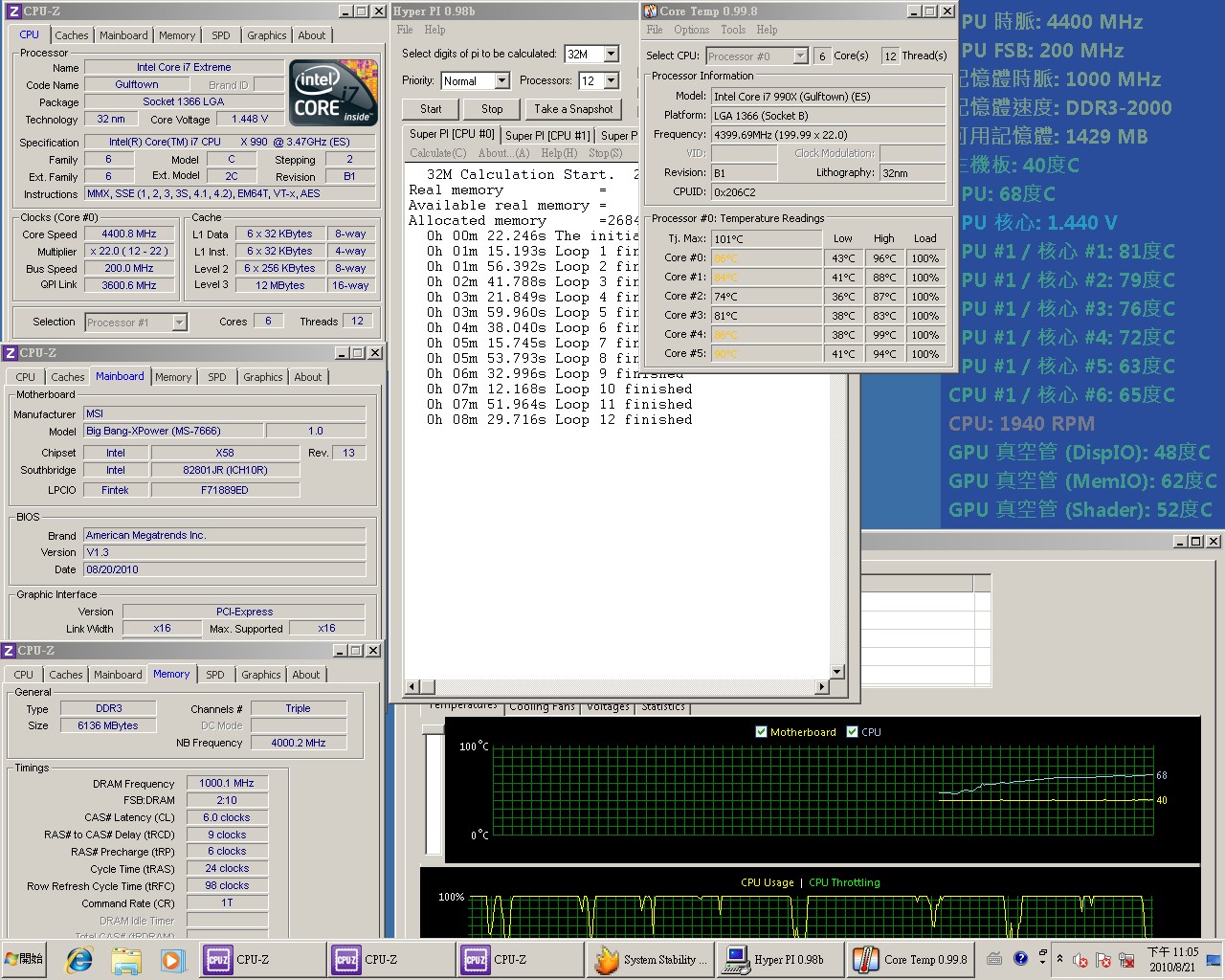
Task: Click Stop(S) in the Super PI submenu
Action: click(x=605, y=153)
